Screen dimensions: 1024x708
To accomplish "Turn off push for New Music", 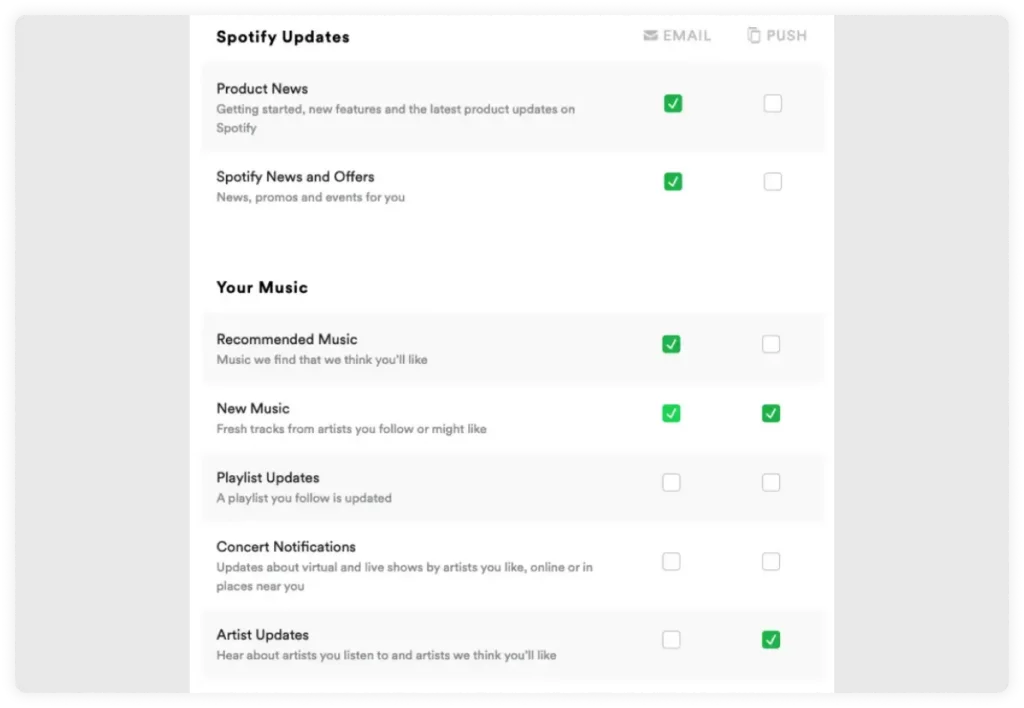I will [771, 413].
